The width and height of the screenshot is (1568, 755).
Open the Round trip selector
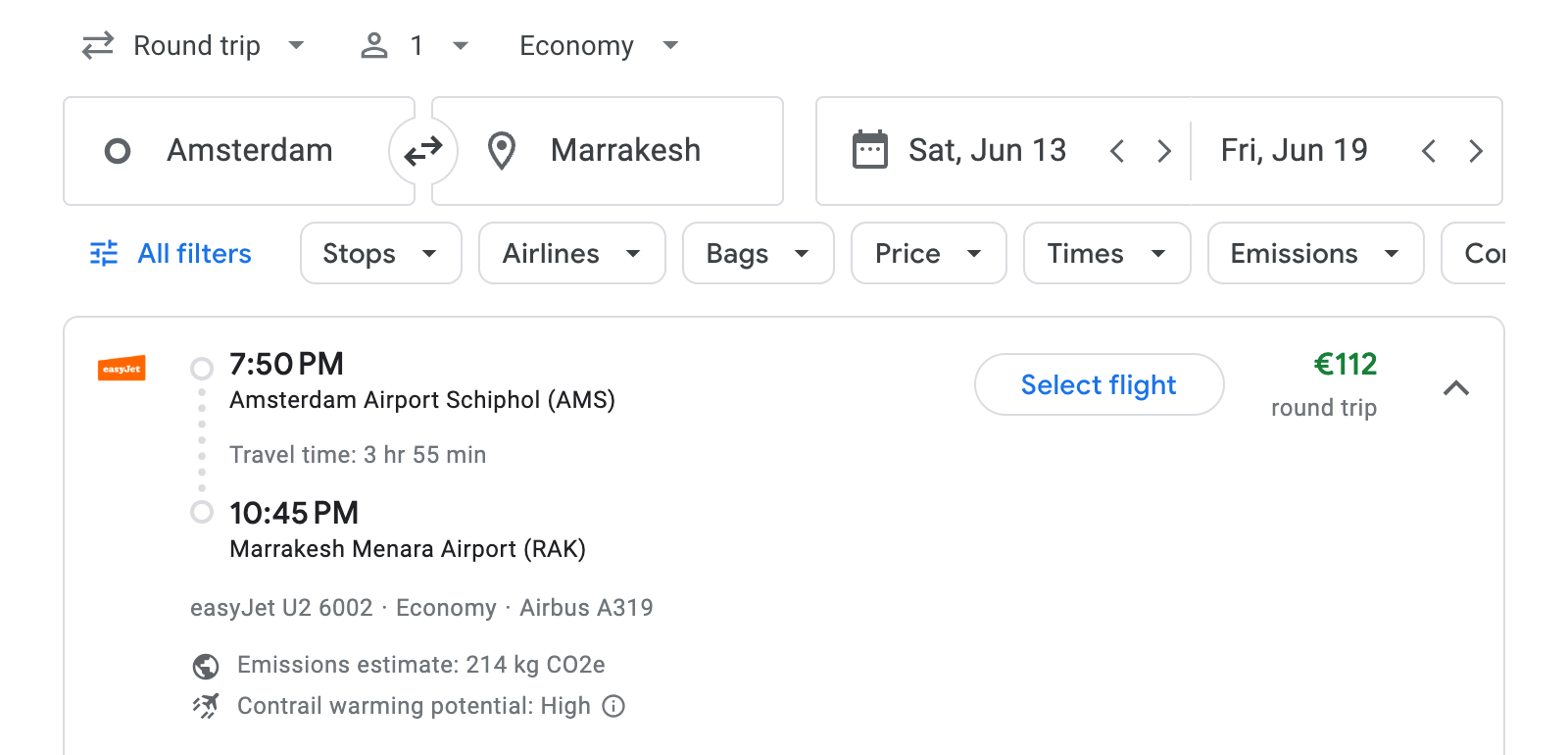[196, 45]
